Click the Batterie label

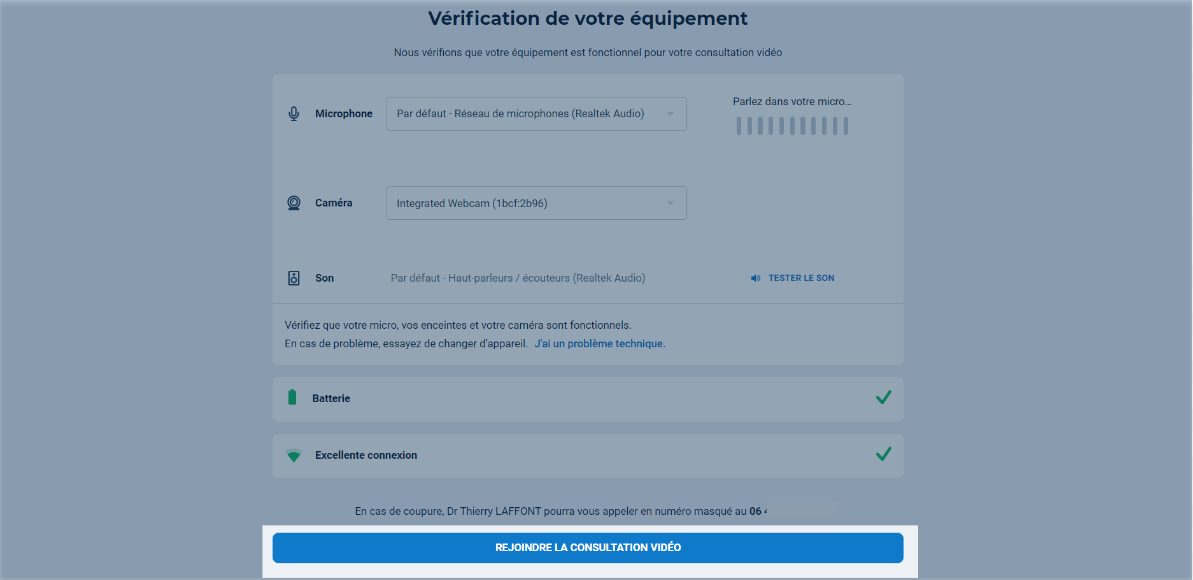click(x=331, y=398)
